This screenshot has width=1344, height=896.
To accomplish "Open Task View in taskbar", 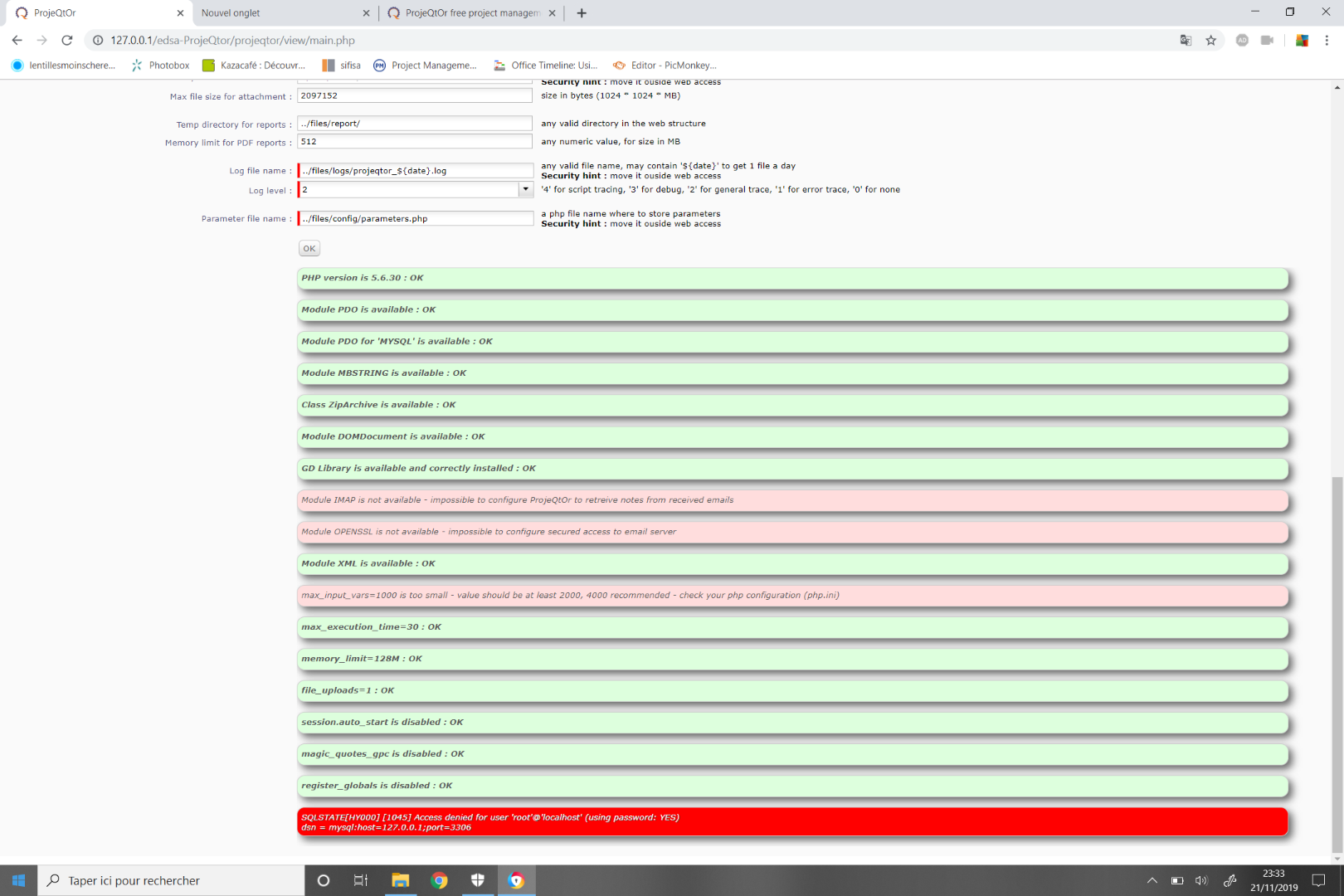I will 361,880.
